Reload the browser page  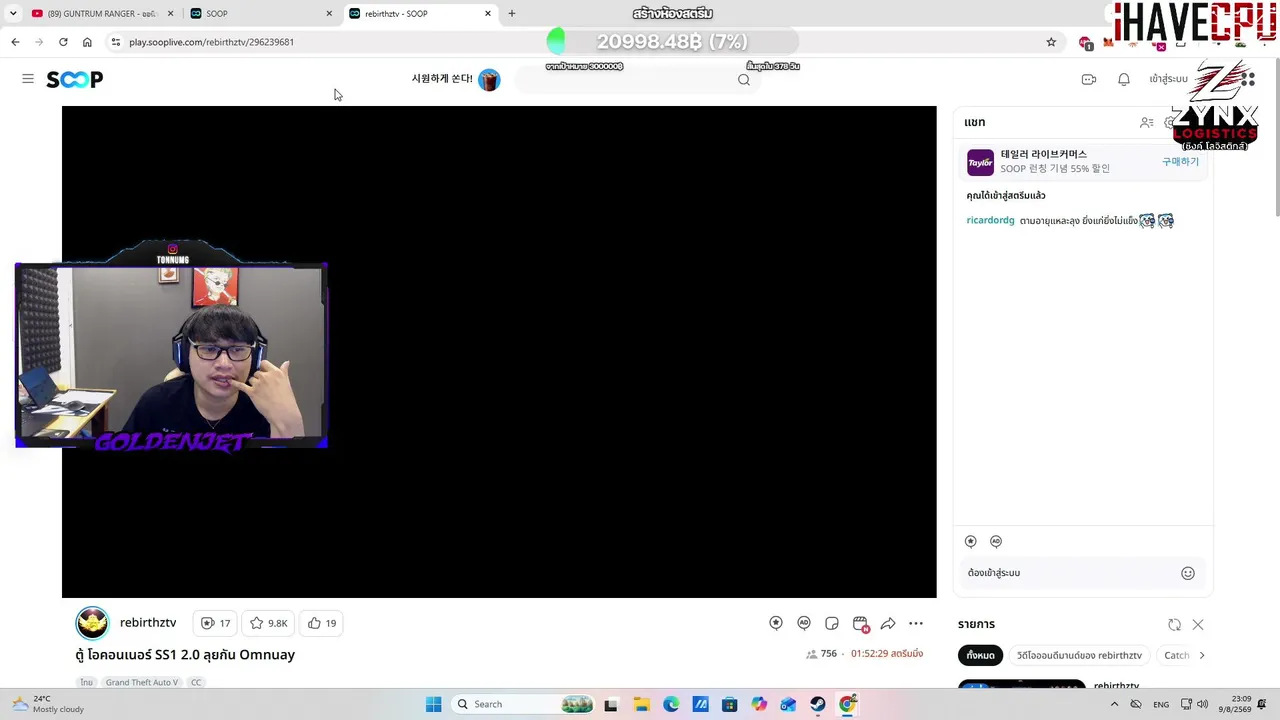tap(63, 42)
